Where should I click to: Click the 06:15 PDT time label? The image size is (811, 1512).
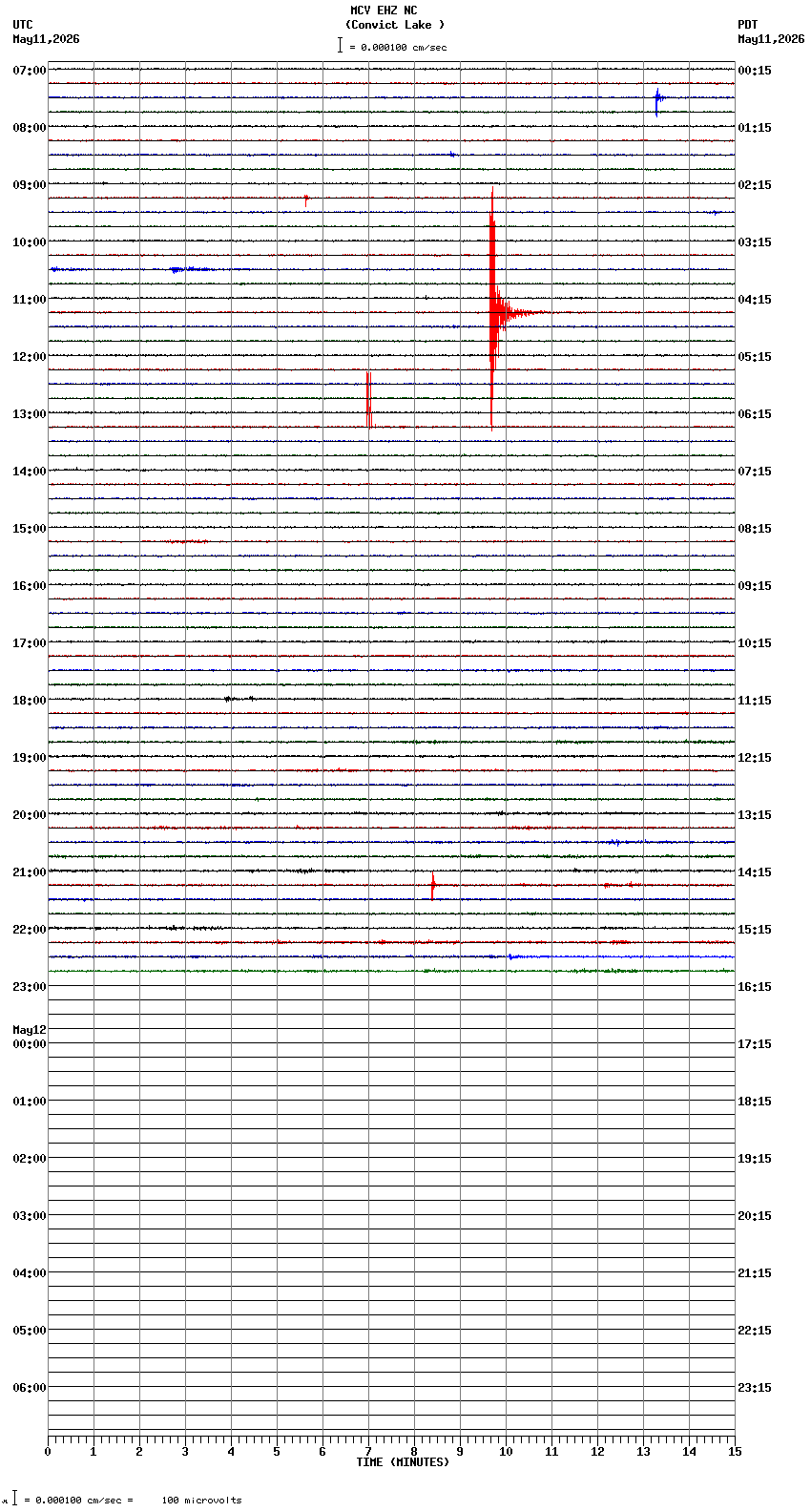click(x=755, y=414)
